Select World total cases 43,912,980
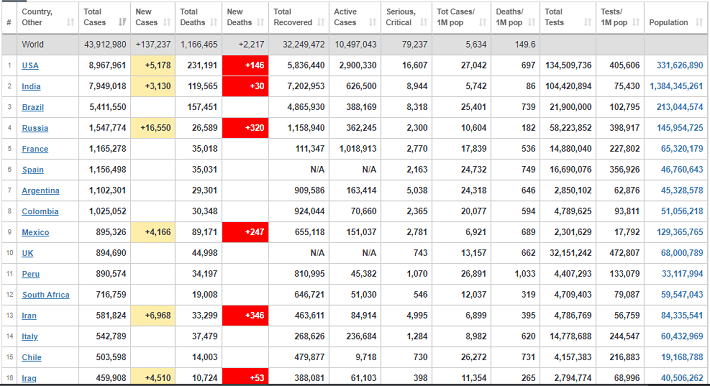Image resolution: width=710 pixels, height=386 pixels. (105, 45)
